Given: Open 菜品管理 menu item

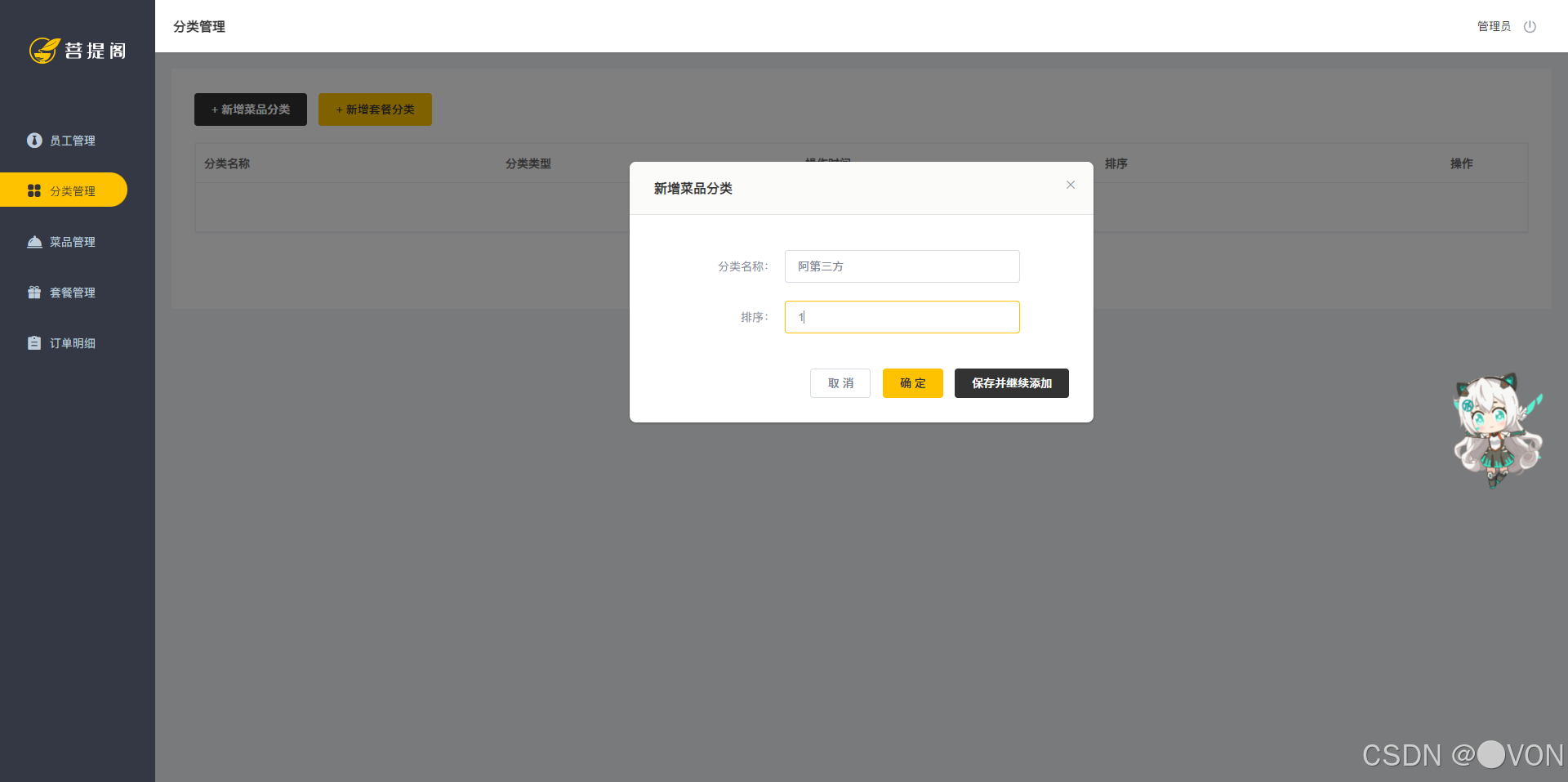Looking at the screenshot, I should (64, 242).
